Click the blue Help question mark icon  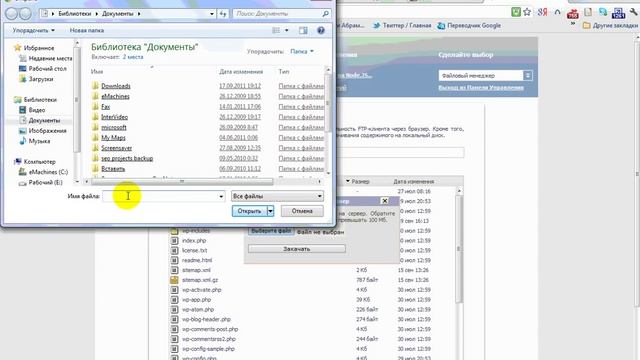pyautogui.click(x=321, y=30)
